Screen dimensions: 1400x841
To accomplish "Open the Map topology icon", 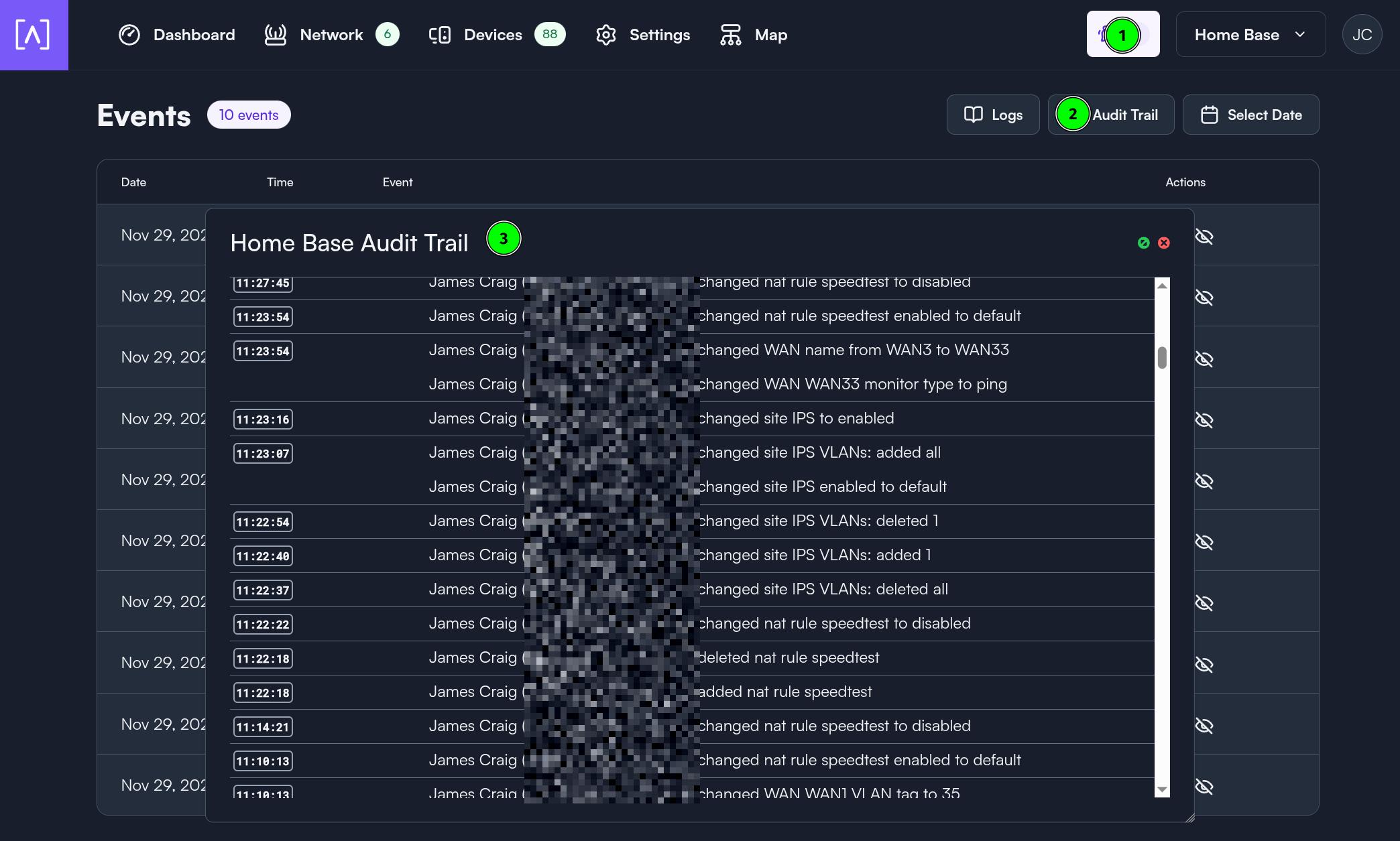I will click(730, 35).
